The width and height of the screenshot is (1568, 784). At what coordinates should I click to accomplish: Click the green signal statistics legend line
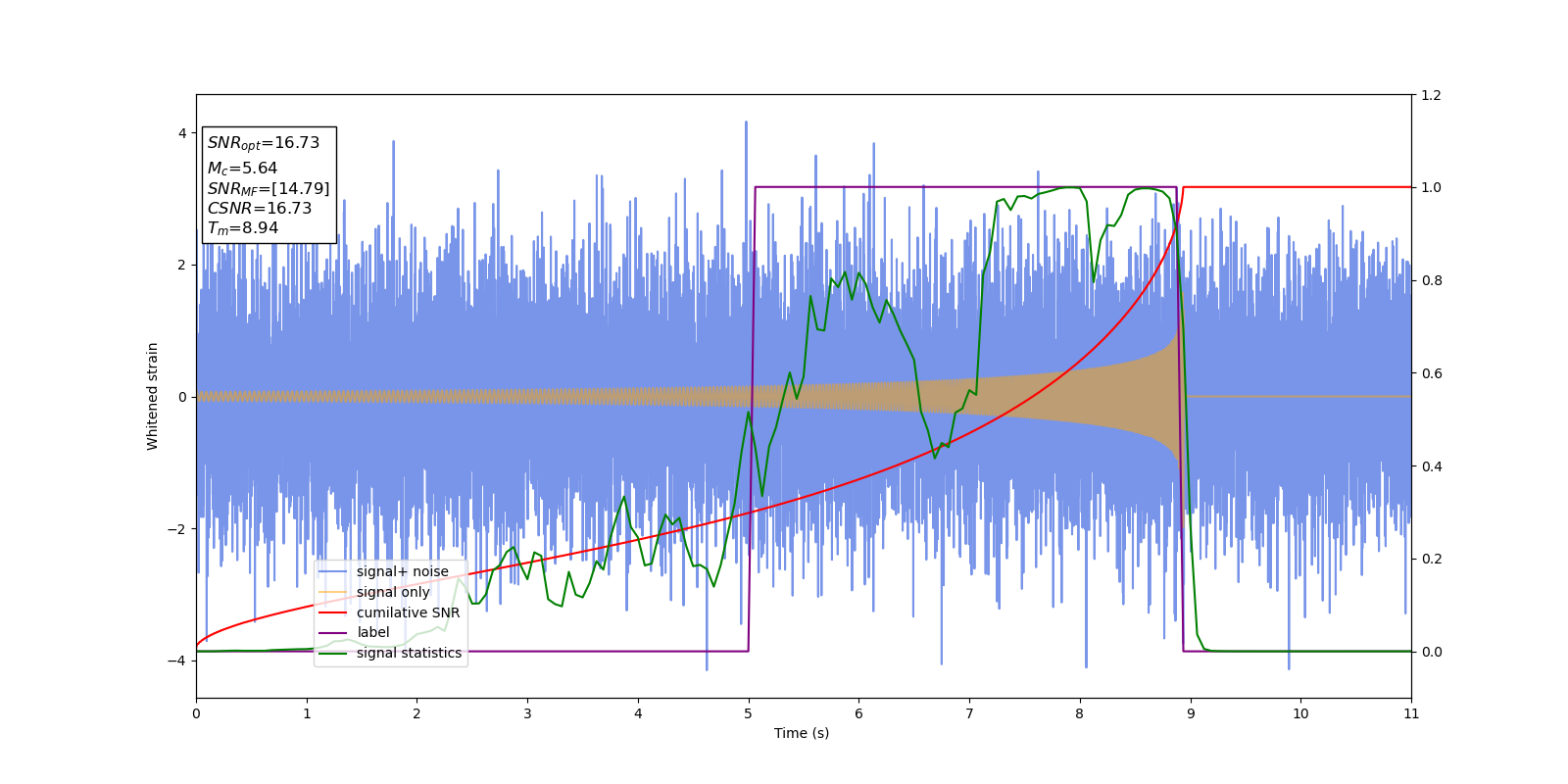click(x=333, y=653)
